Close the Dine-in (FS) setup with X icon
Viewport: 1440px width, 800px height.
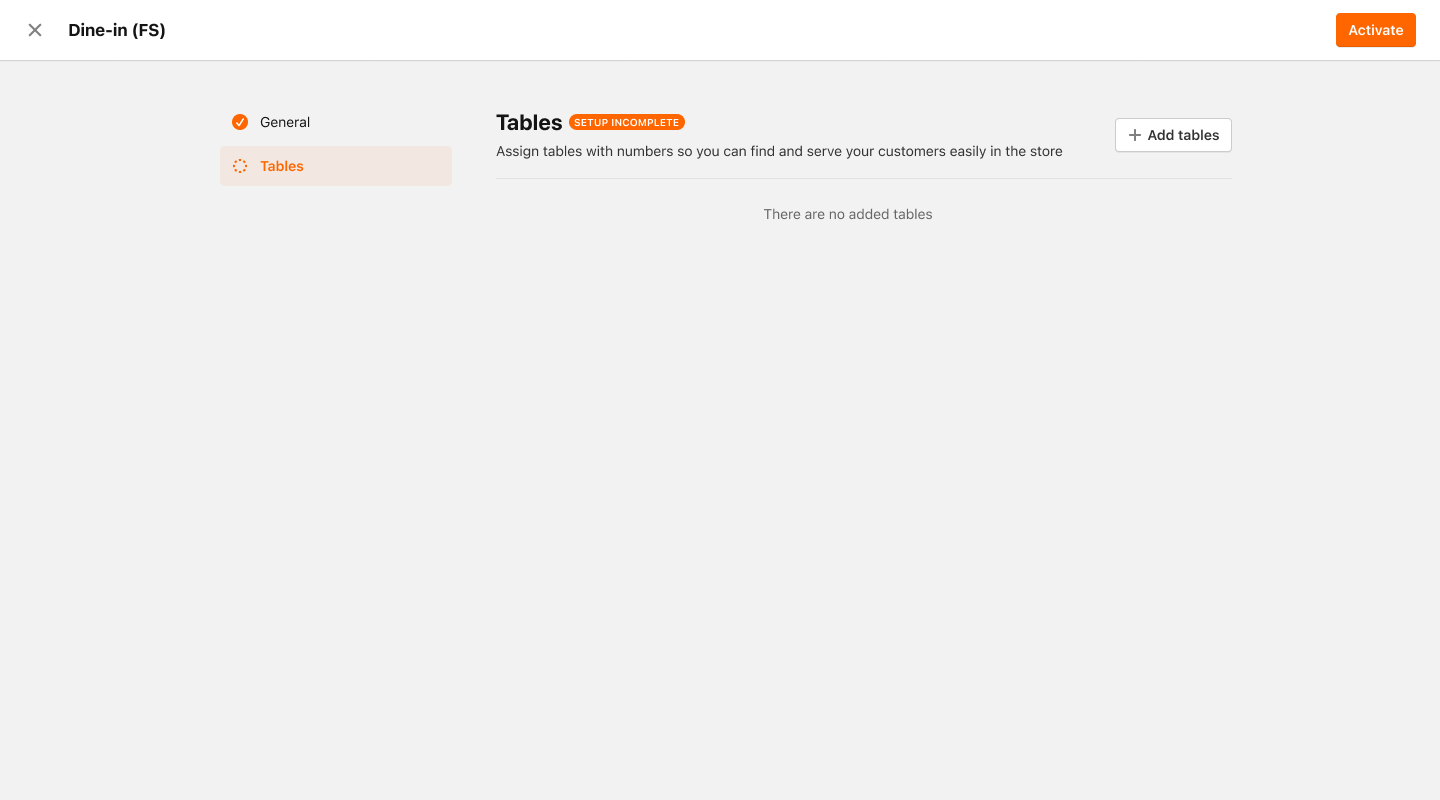(x=35, y=30)
